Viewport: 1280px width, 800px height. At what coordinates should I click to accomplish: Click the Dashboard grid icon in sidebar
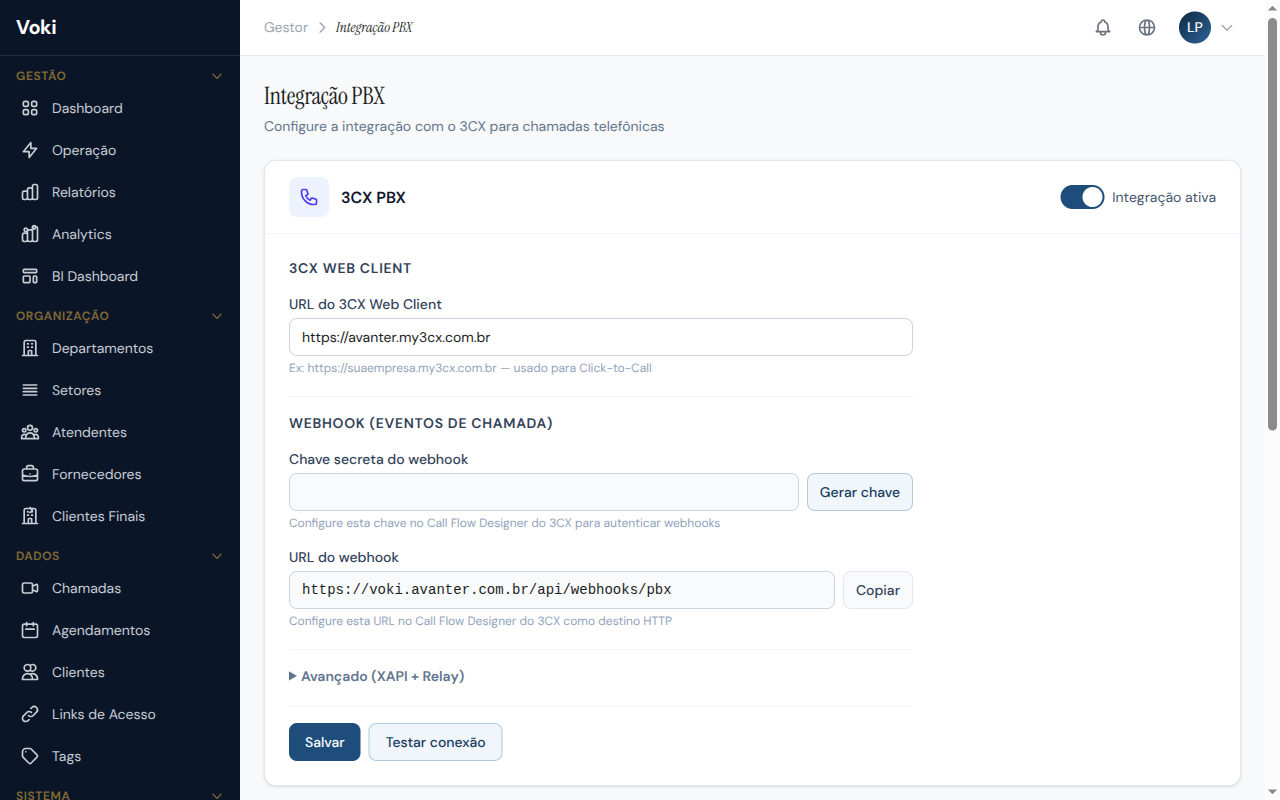(30, 108)
